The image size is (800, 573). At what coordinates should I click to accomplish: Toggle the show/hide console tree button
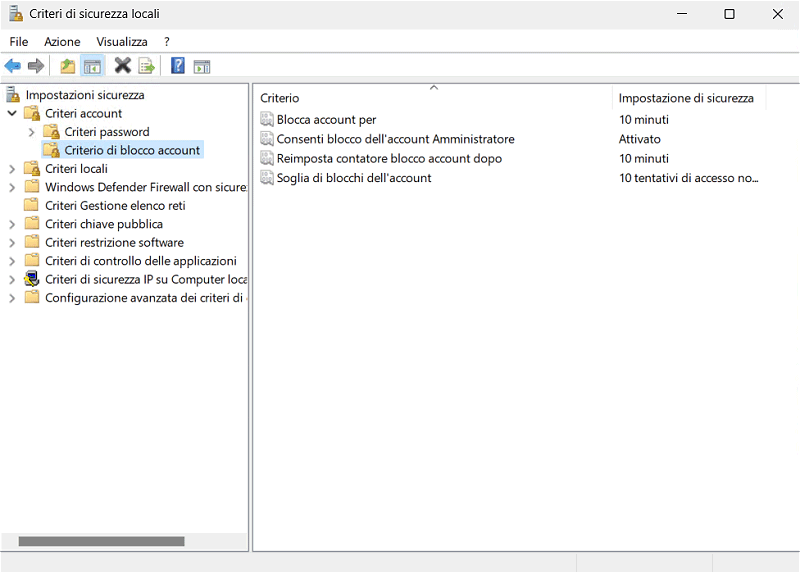pos(92,66)
